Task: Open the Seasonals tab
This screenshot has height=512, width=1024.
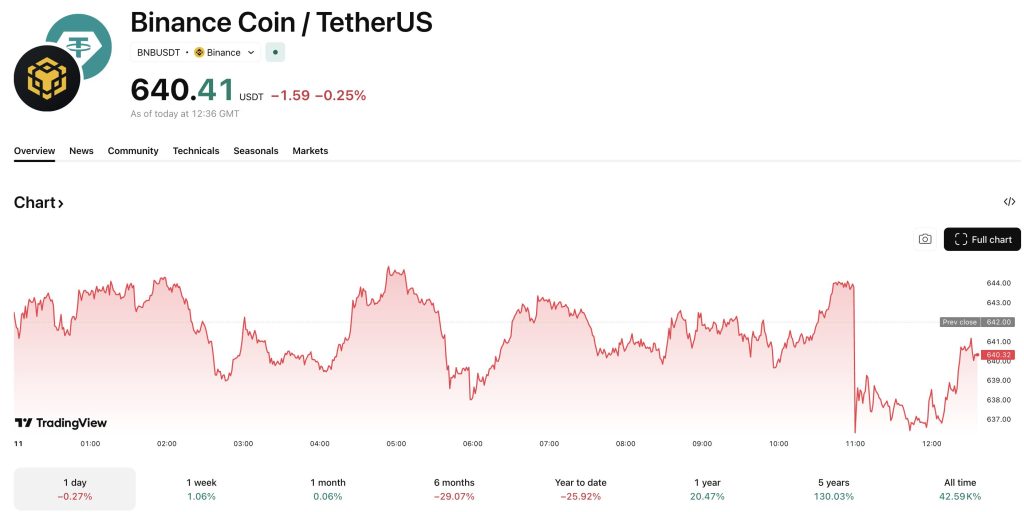Action: click(256, 151)
